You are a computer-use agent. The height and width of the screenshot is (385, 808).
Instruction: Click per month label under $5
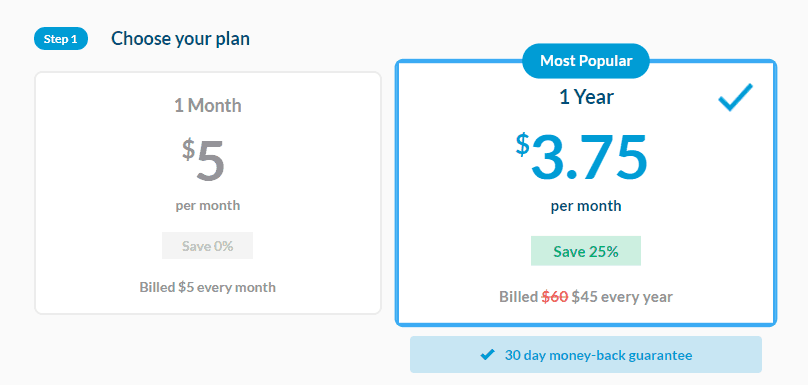pos(208,206)
